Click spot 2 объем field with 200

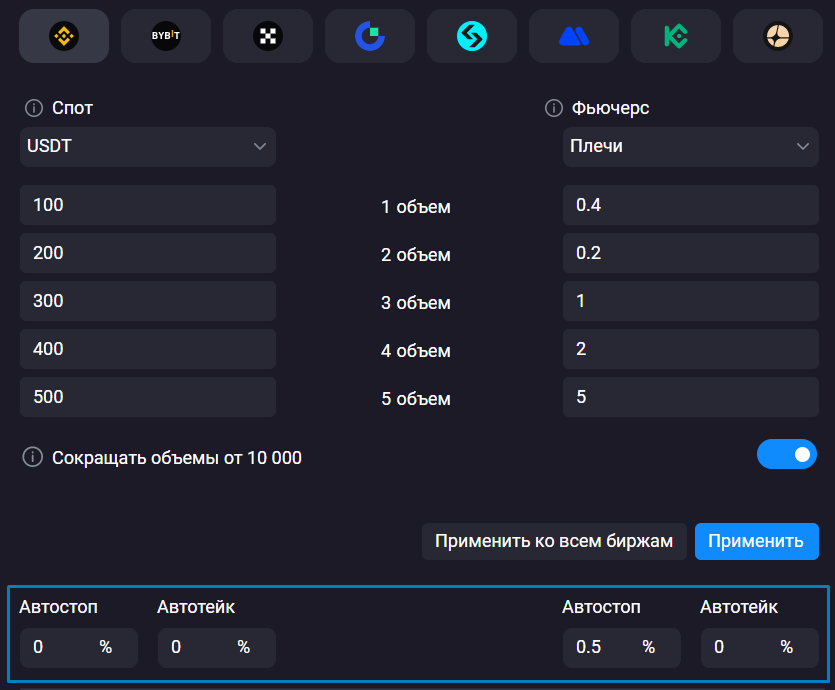(x=148, y=253)
